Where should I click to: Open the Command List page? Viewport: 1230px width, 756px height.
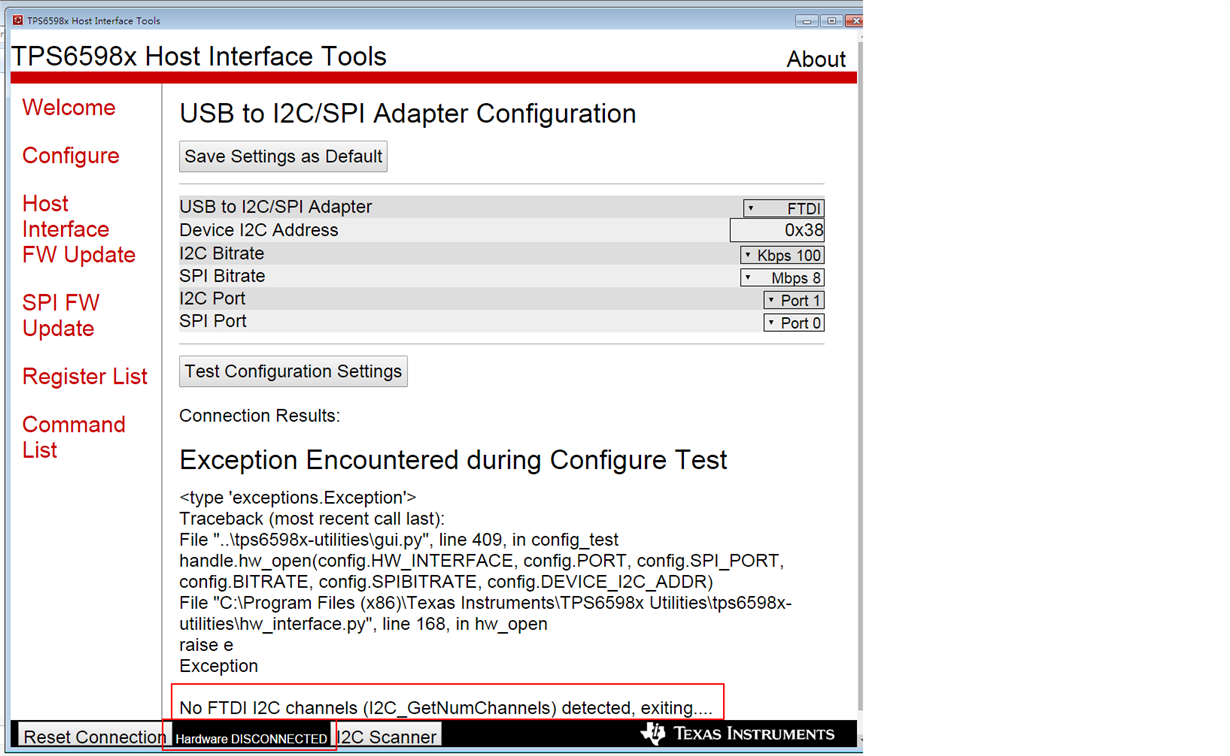(74, 437)
